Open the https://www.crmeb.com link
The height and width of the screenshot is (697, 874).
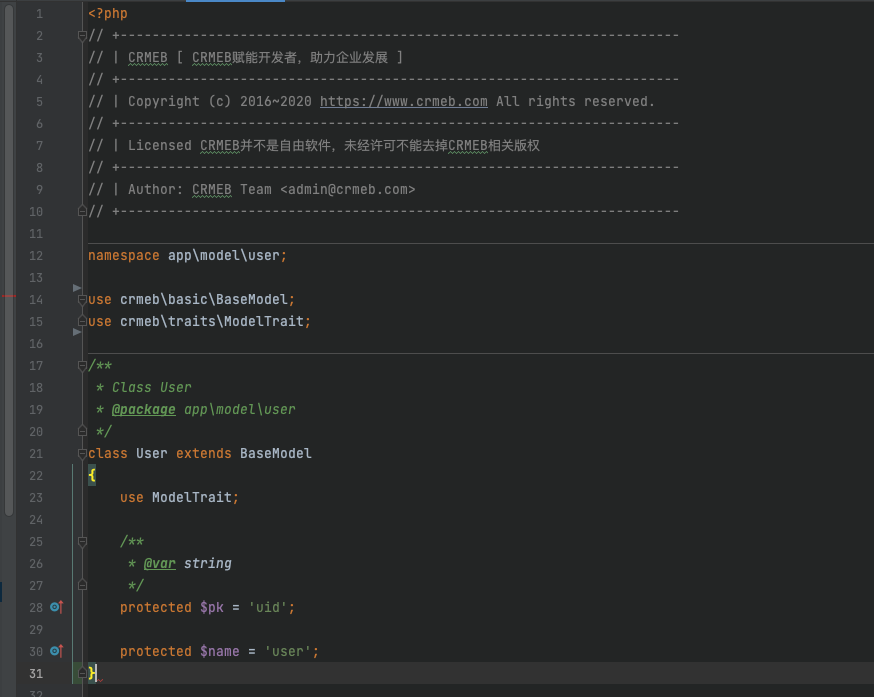[403, 101]
